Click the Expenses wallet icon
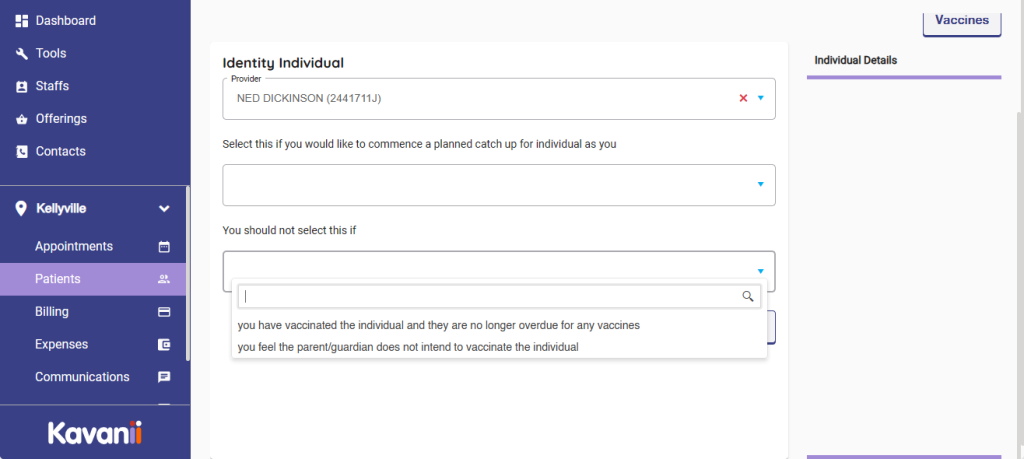This screenshot has height=459, width=1024. pos(164,345)
